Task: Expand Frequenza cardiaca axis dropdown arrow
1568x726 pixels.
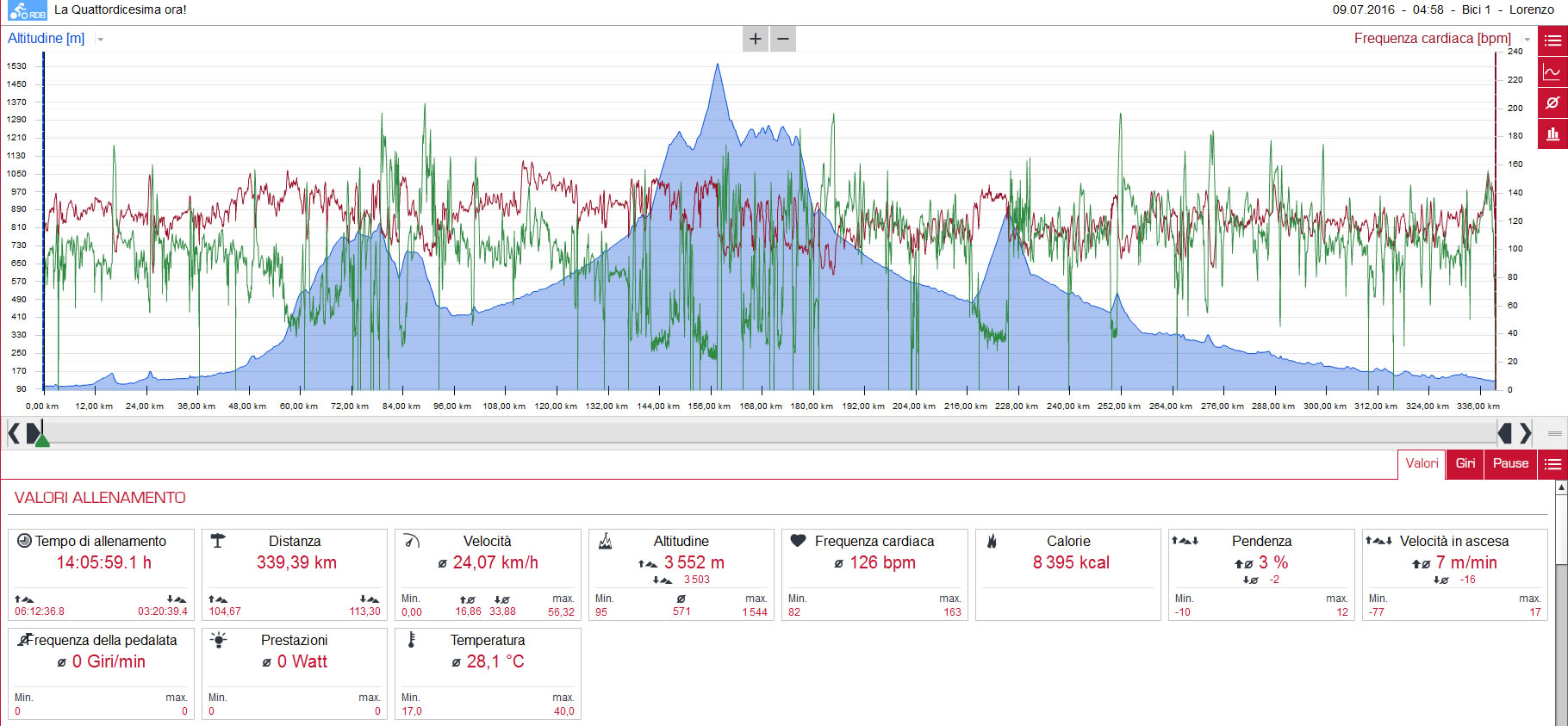Action: 1528,40
